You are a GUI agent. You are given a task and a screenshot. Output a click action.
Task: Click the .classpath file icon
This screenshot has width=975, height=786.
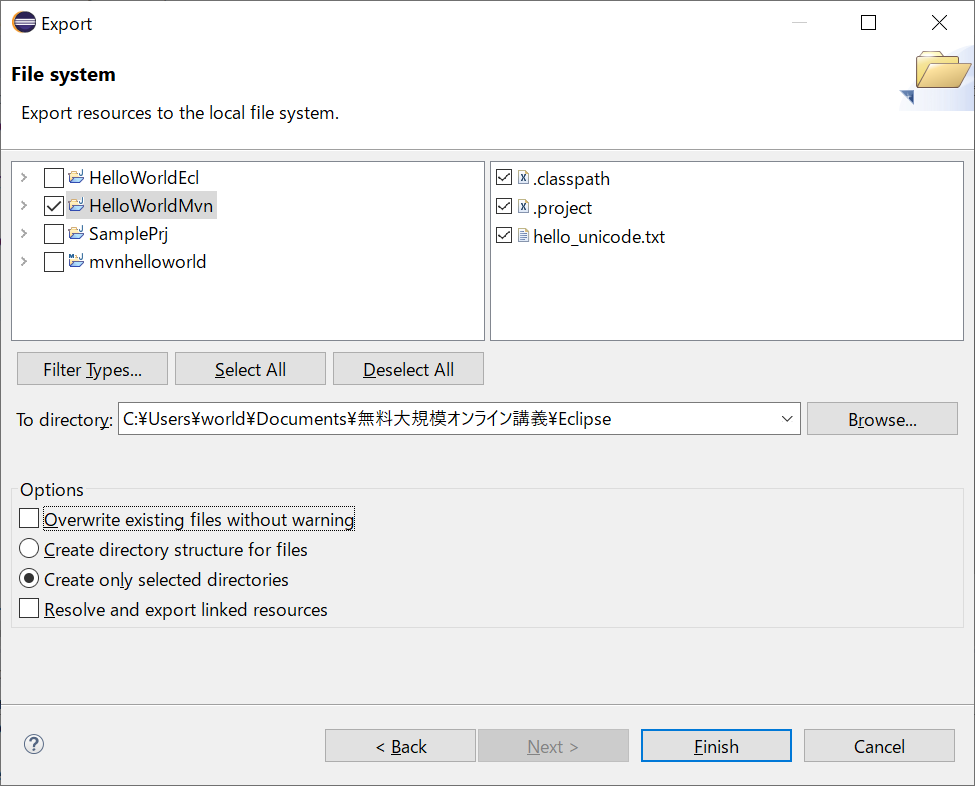pyautogui.click(x=521, y=178)
